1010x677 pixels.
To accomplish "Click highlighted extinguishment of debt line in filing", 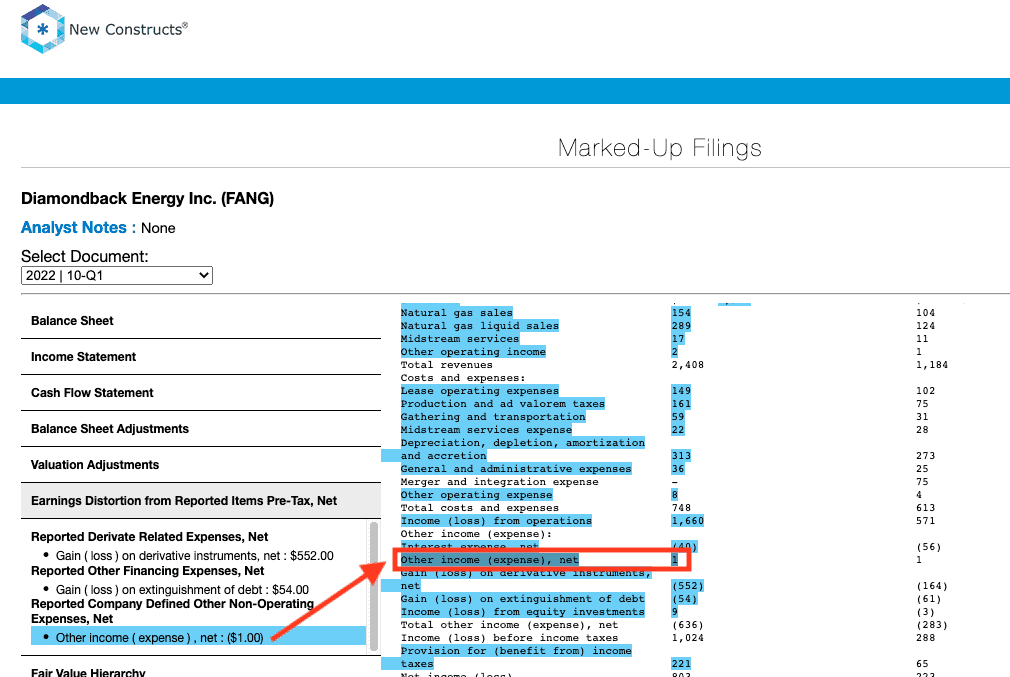I will tap(522, 599).
